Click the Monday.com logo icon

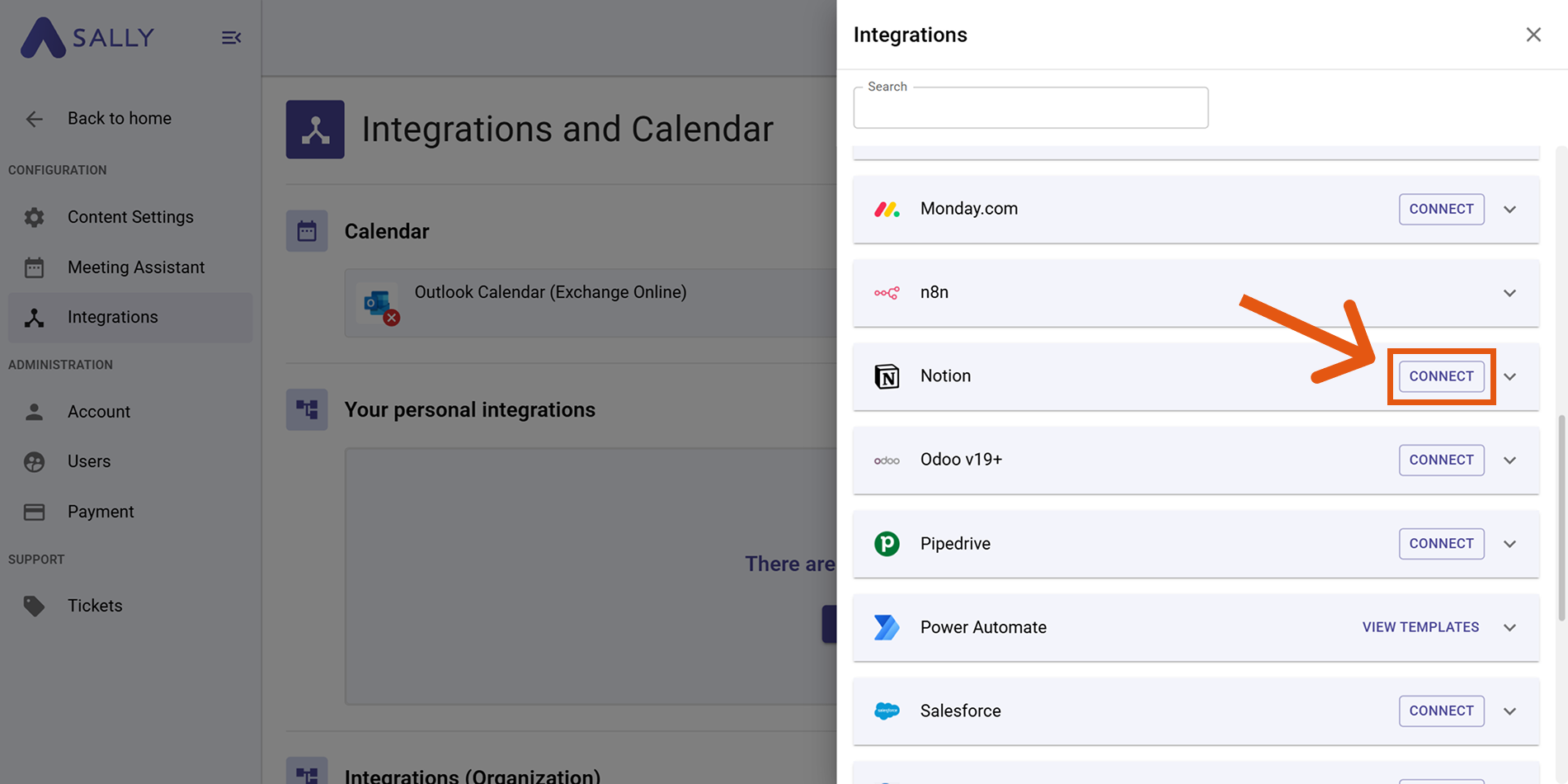coord(887,210)
